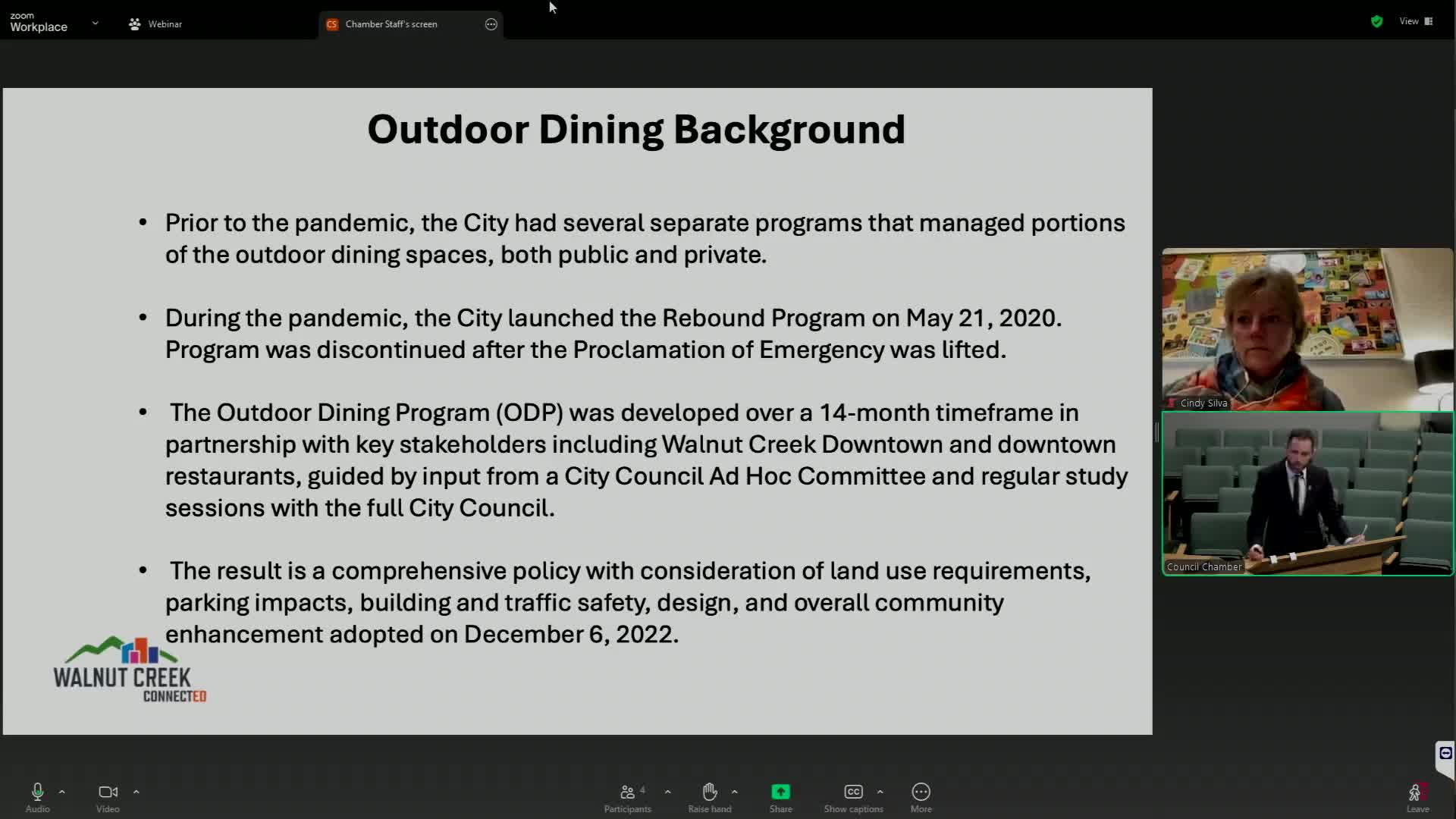Click the Raise hand icon
The width and height of the screenshot is (1456, 819).
pos(710,792)
